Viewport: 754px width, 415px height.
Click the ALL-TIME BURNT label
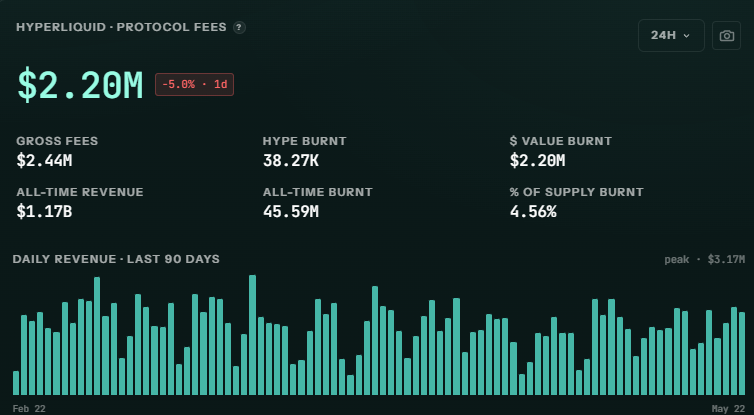[x=317, y=192]
